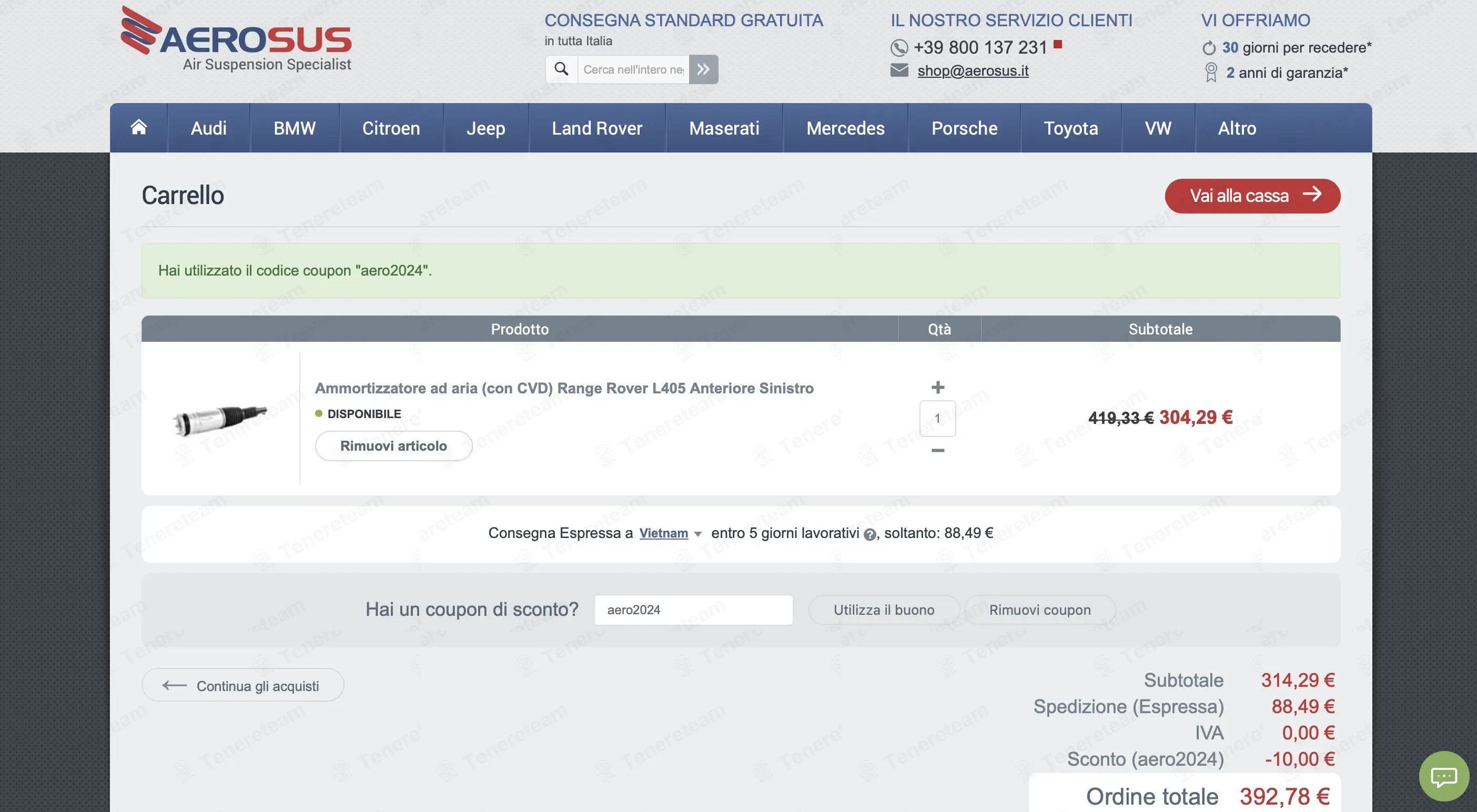The height and width of the screenshot is (812, 1477).
Task: Open the Jeep menu
Action: pos(485,128)
